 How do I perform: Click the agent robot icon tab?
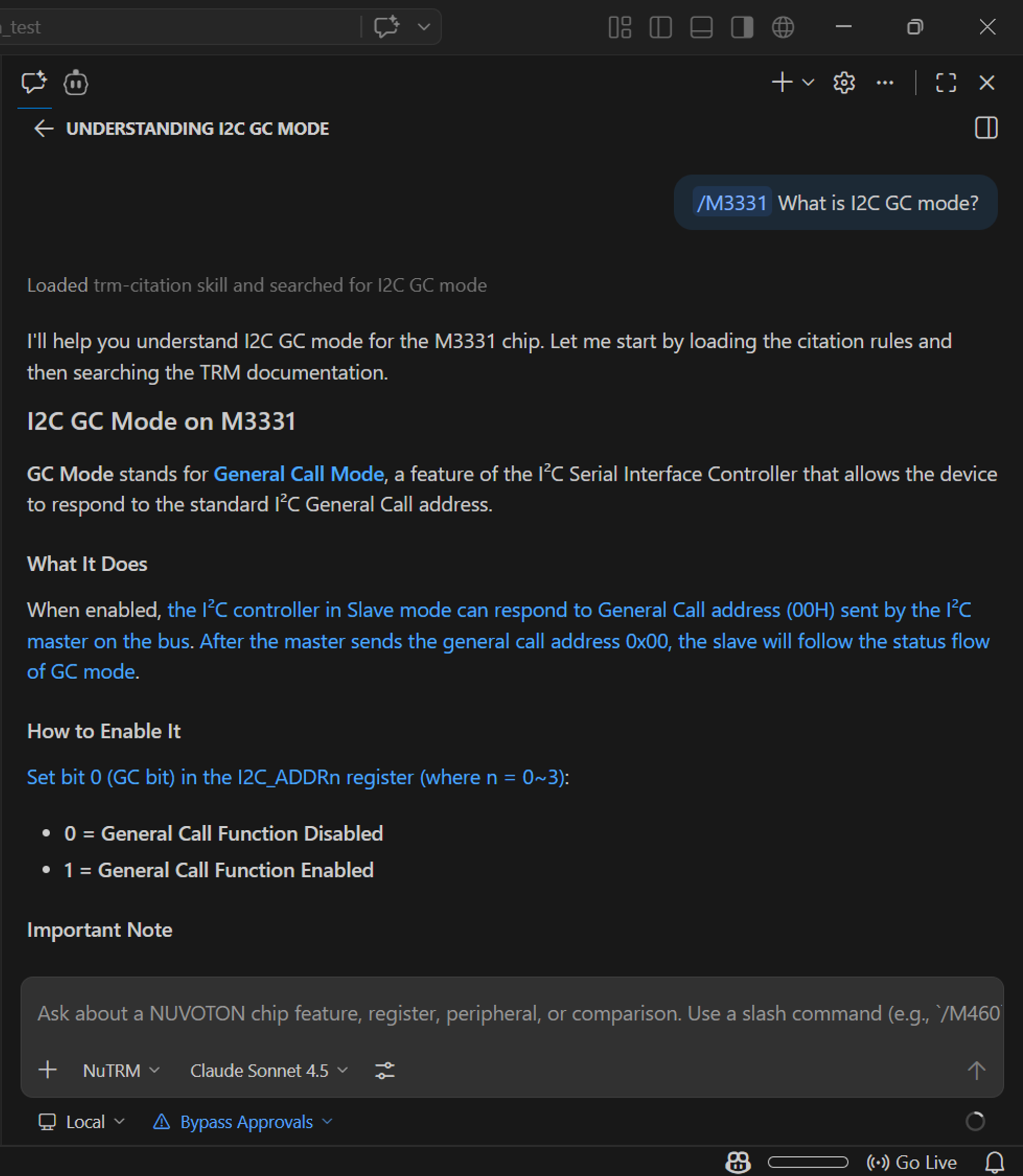click(x=76, y=83)
